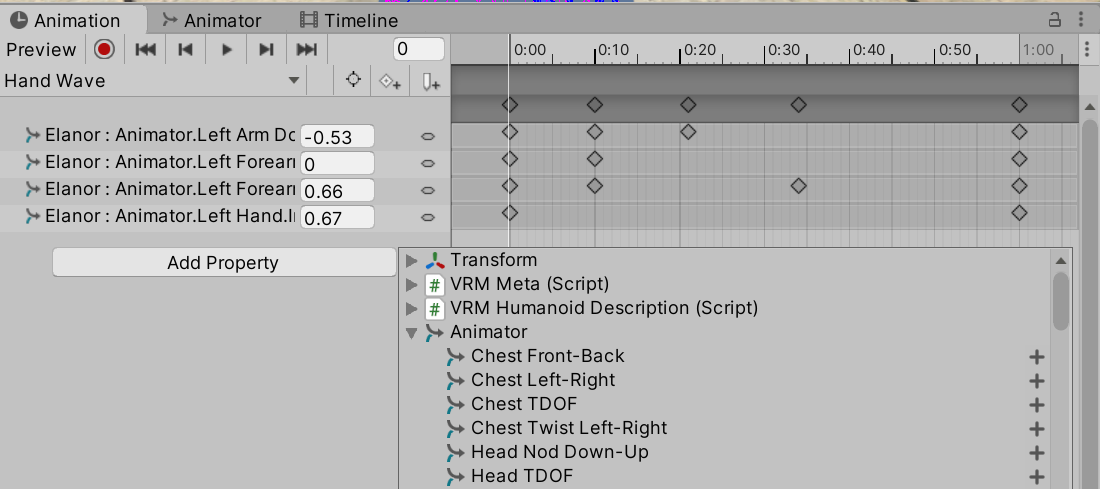The width and height of the screenshot is (1100, 489).
Task: Toggle the window lock icon
Action: point(1054,20)
